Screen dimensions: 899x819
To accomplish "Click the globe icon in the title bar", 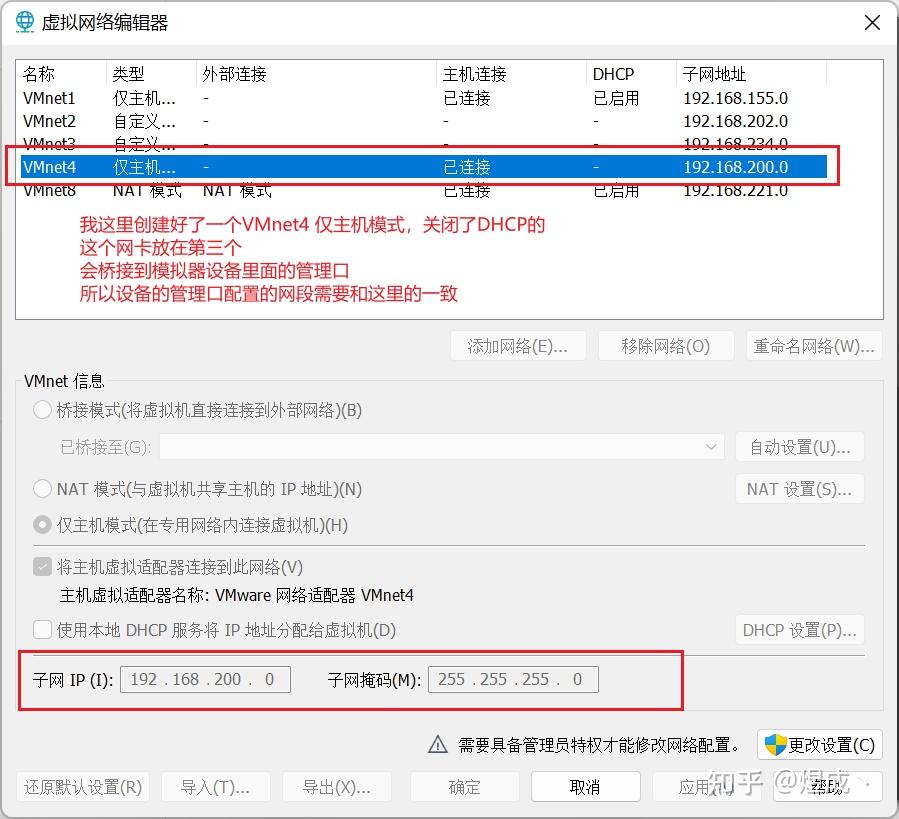I will (23, 22).
